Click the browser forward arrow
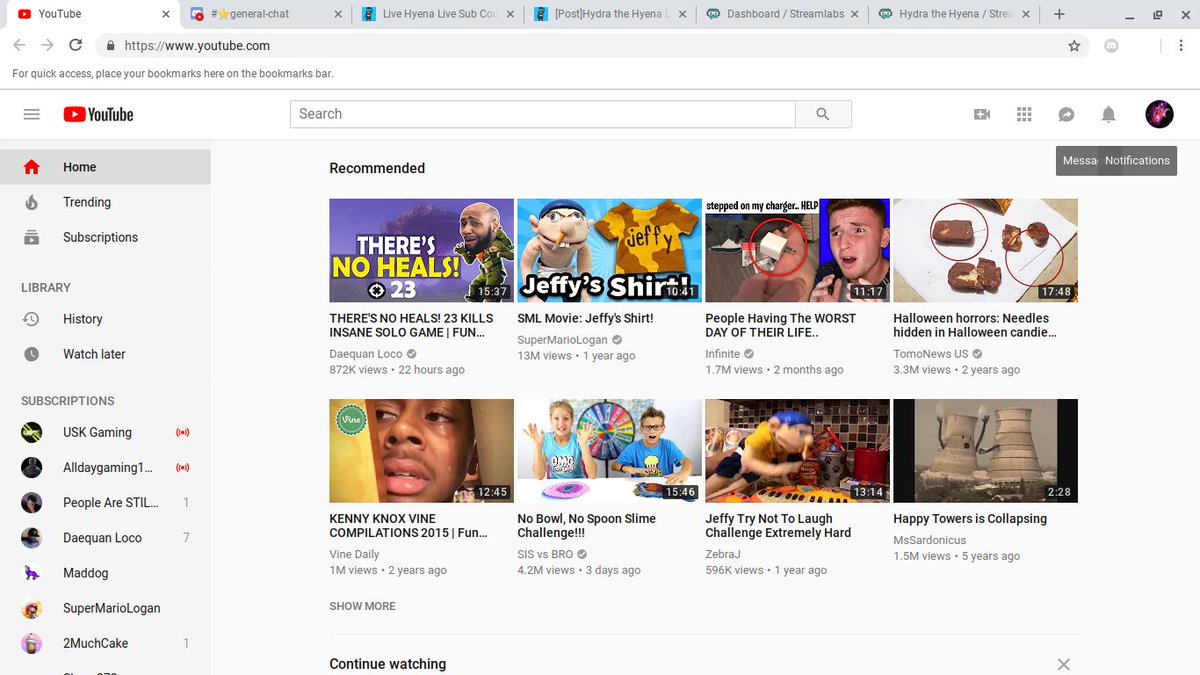The height and width of the screenshot is (675, 1200). [47, 46]
